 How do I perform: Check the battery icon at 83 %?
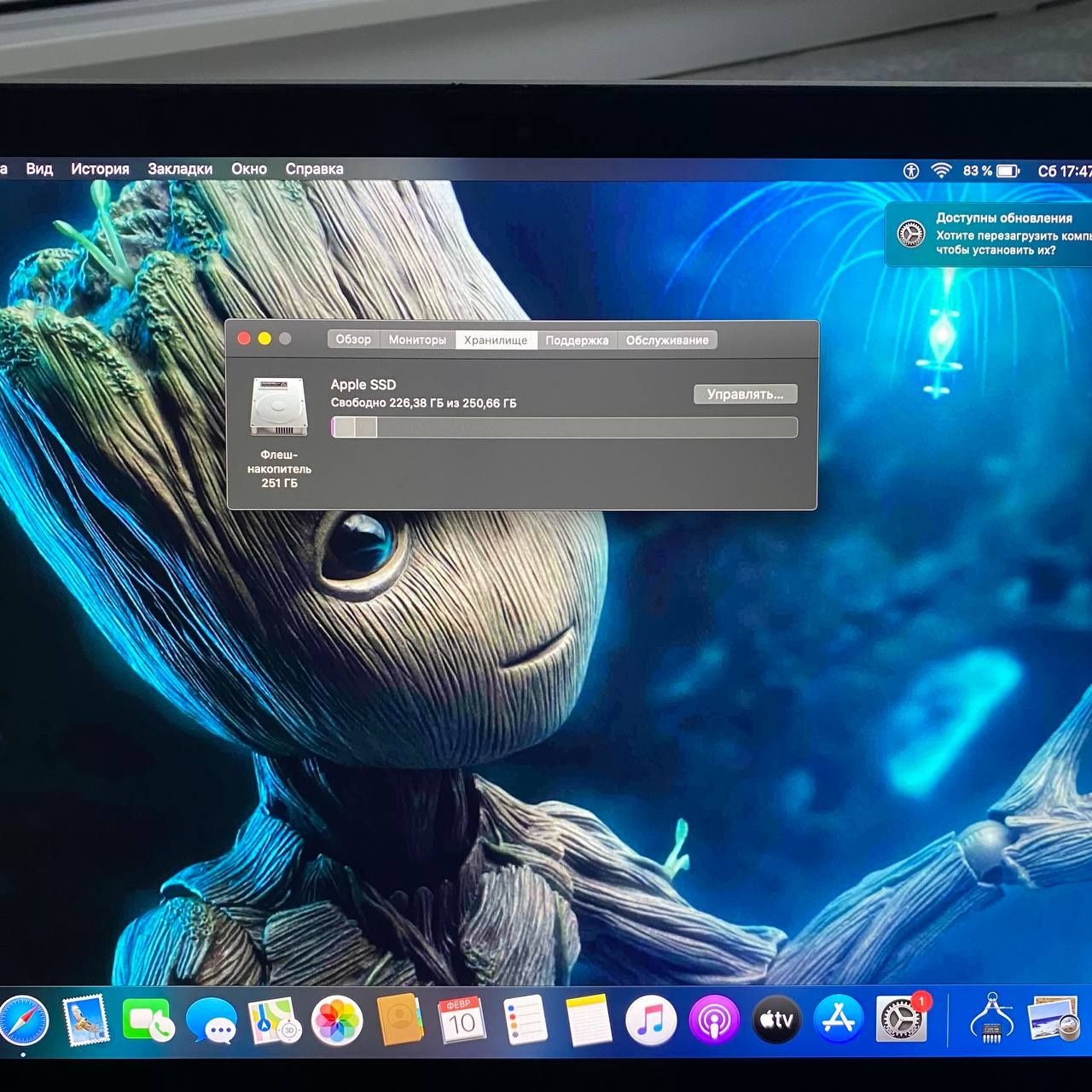point(1008,171)
